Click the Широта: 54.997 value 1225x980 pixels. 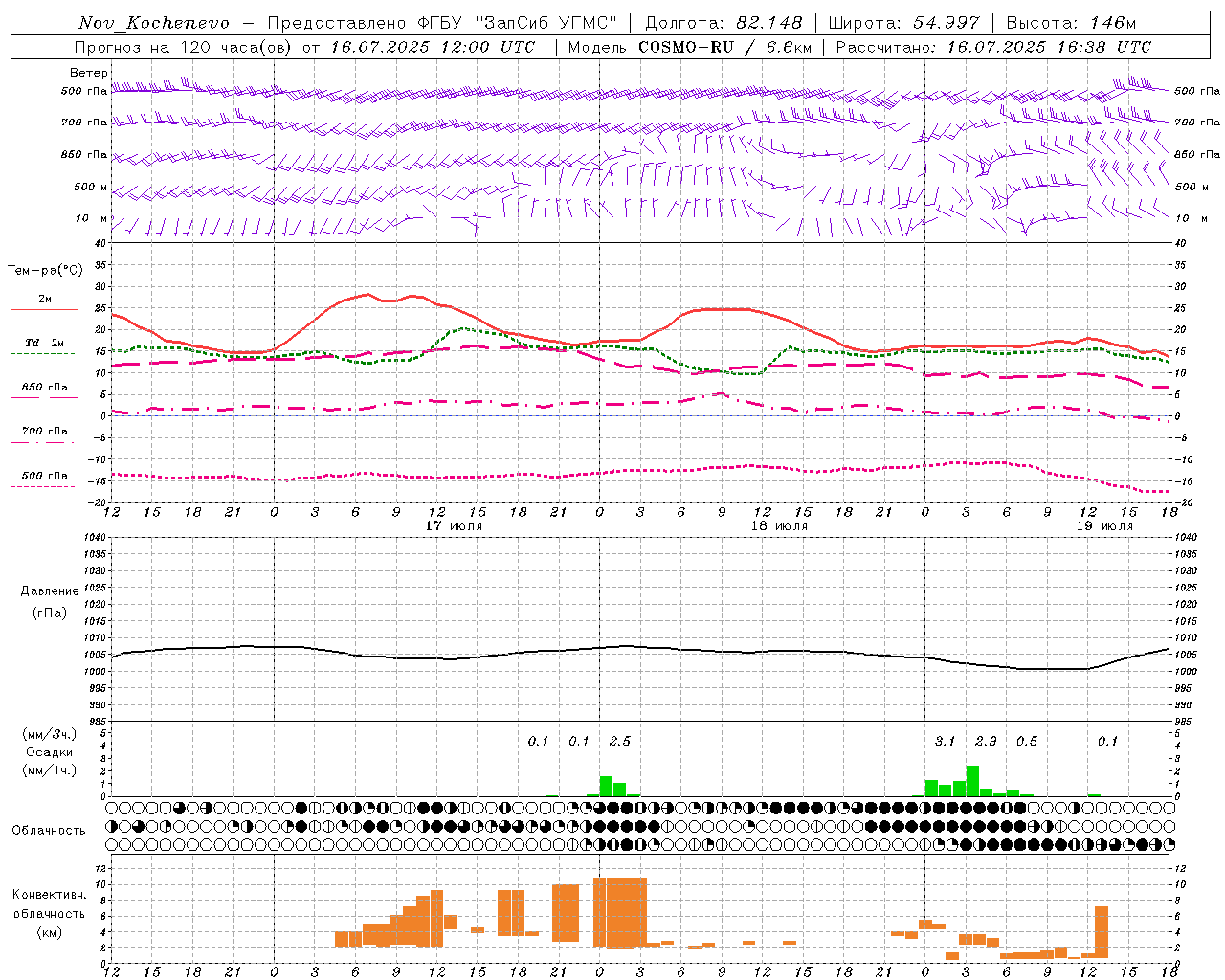pos(904,23)
